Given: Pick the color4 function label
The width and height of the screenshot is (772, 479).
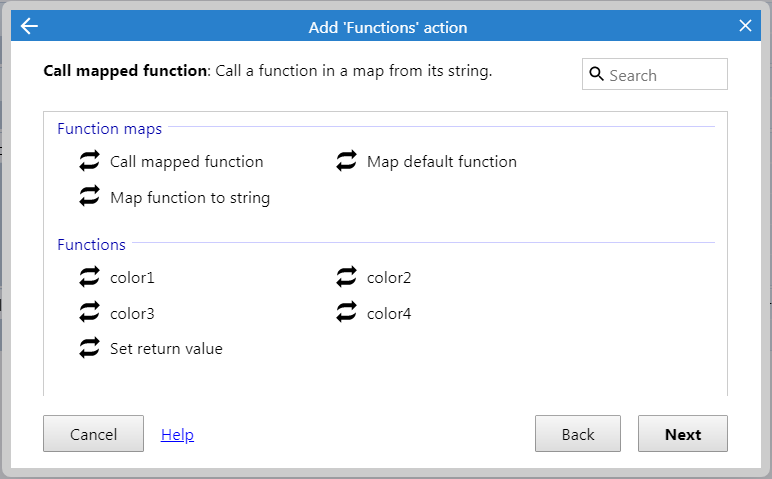Looking at the screenshot, I should click(389, 314).
